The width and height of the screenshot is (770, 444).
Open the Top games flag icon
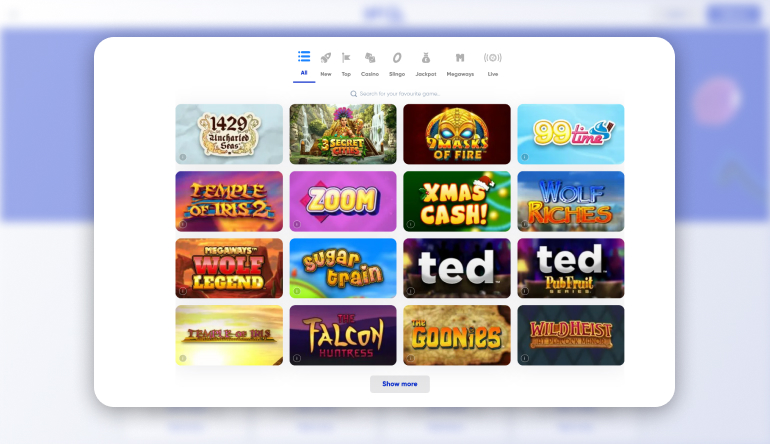[346, 58]
